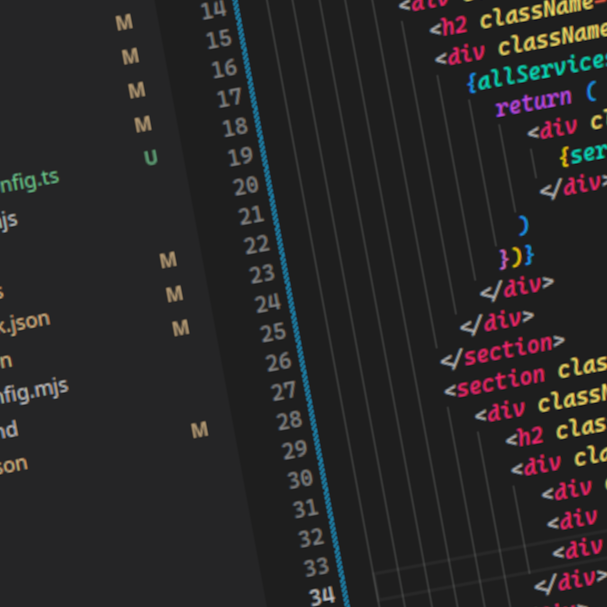Click line number 27 in the gutter
The width and height of the screenshot is (607, 607).
point(284,391)
